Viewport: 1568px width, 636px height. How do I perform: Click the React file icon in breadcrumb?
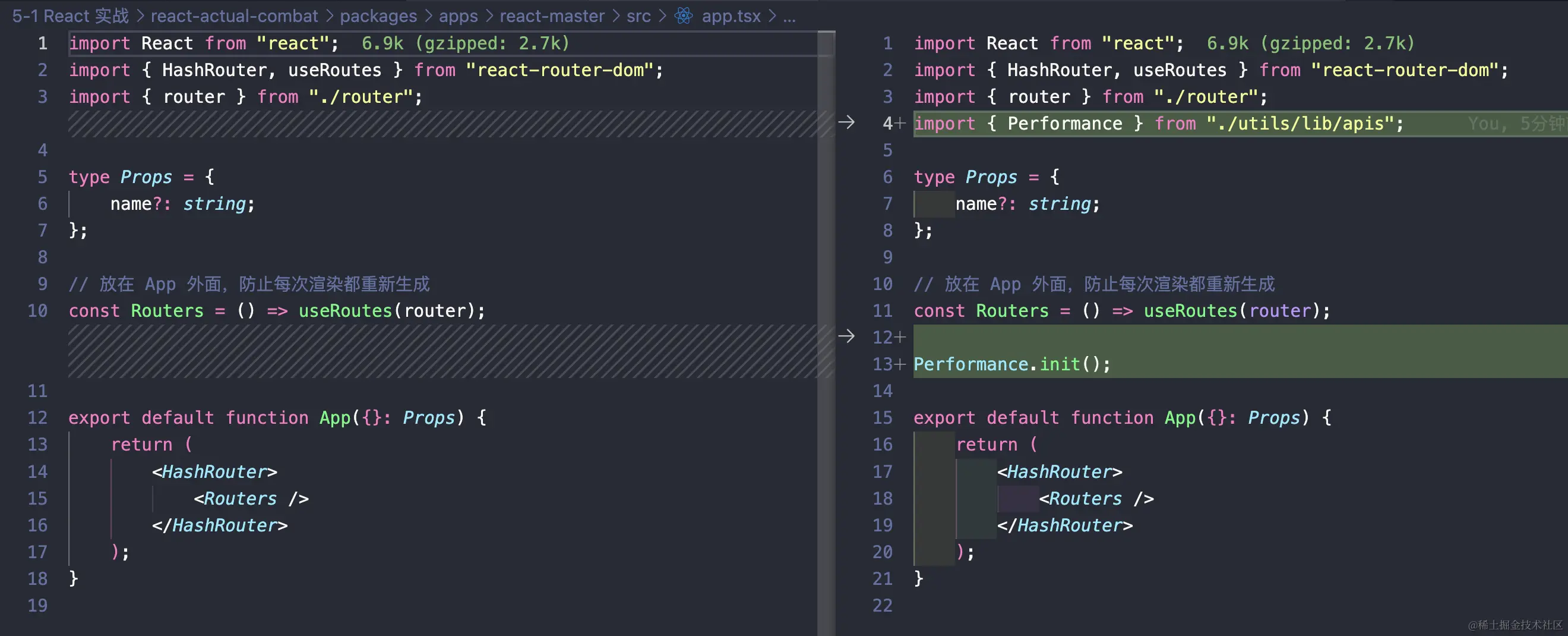[684, 16]
